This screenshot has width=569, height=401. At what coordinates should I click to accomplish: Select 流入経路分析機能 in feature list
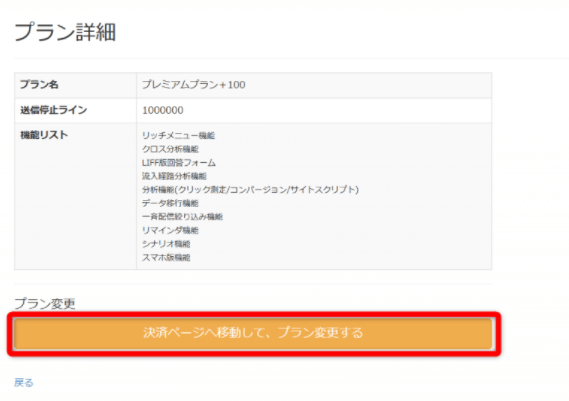coord(174,176)
